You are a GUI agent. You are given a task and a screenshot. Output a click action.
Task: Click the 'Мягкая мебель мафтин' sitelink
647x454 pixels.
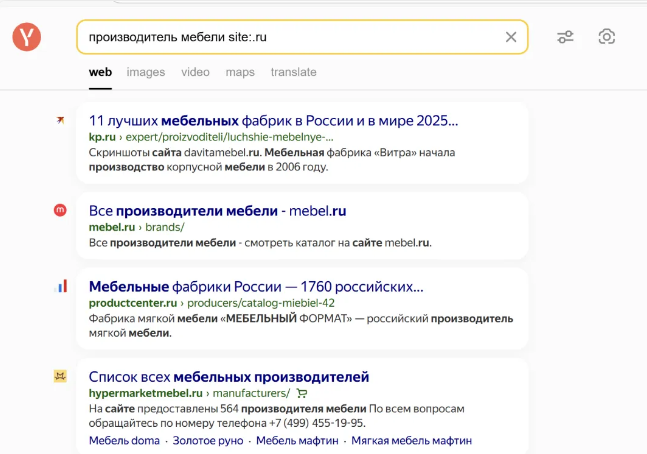(x=411, y=440)
